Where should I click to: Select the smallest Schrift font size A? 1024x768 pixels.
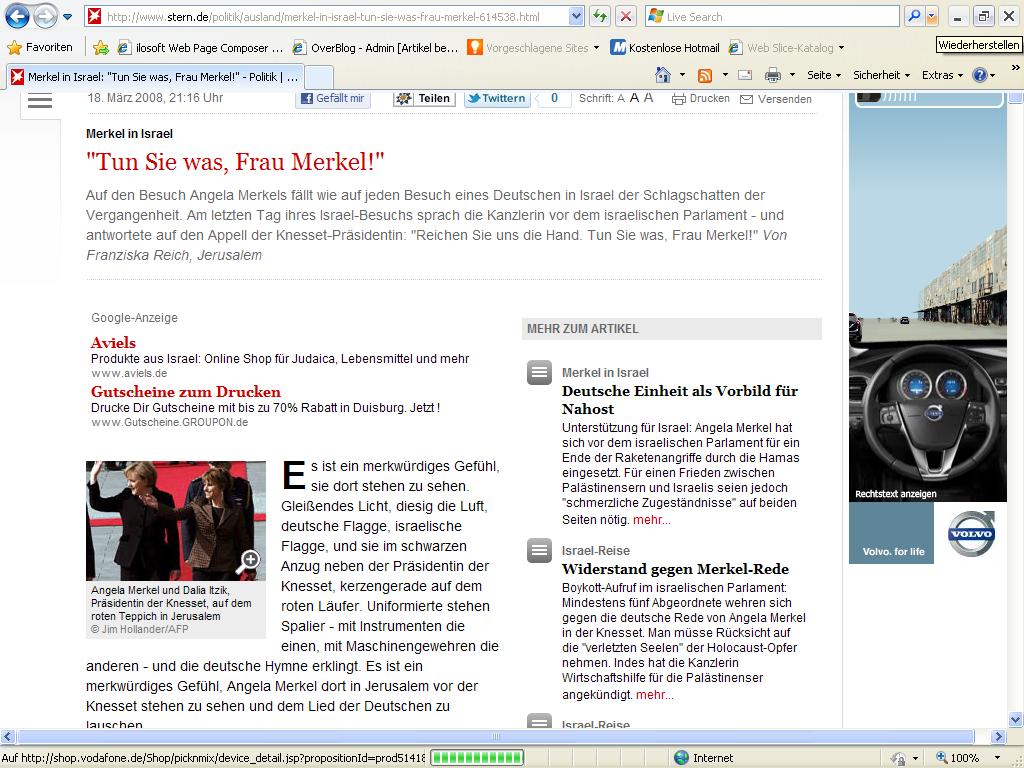pos(621,99)
